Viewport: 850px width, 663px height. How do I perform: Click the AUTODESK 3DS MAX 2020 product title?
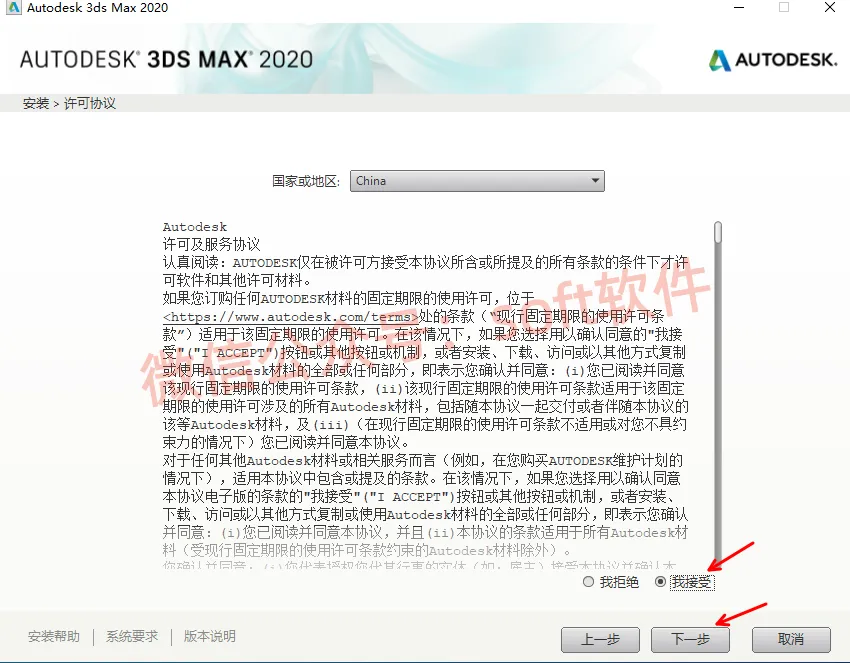(166, 60)
